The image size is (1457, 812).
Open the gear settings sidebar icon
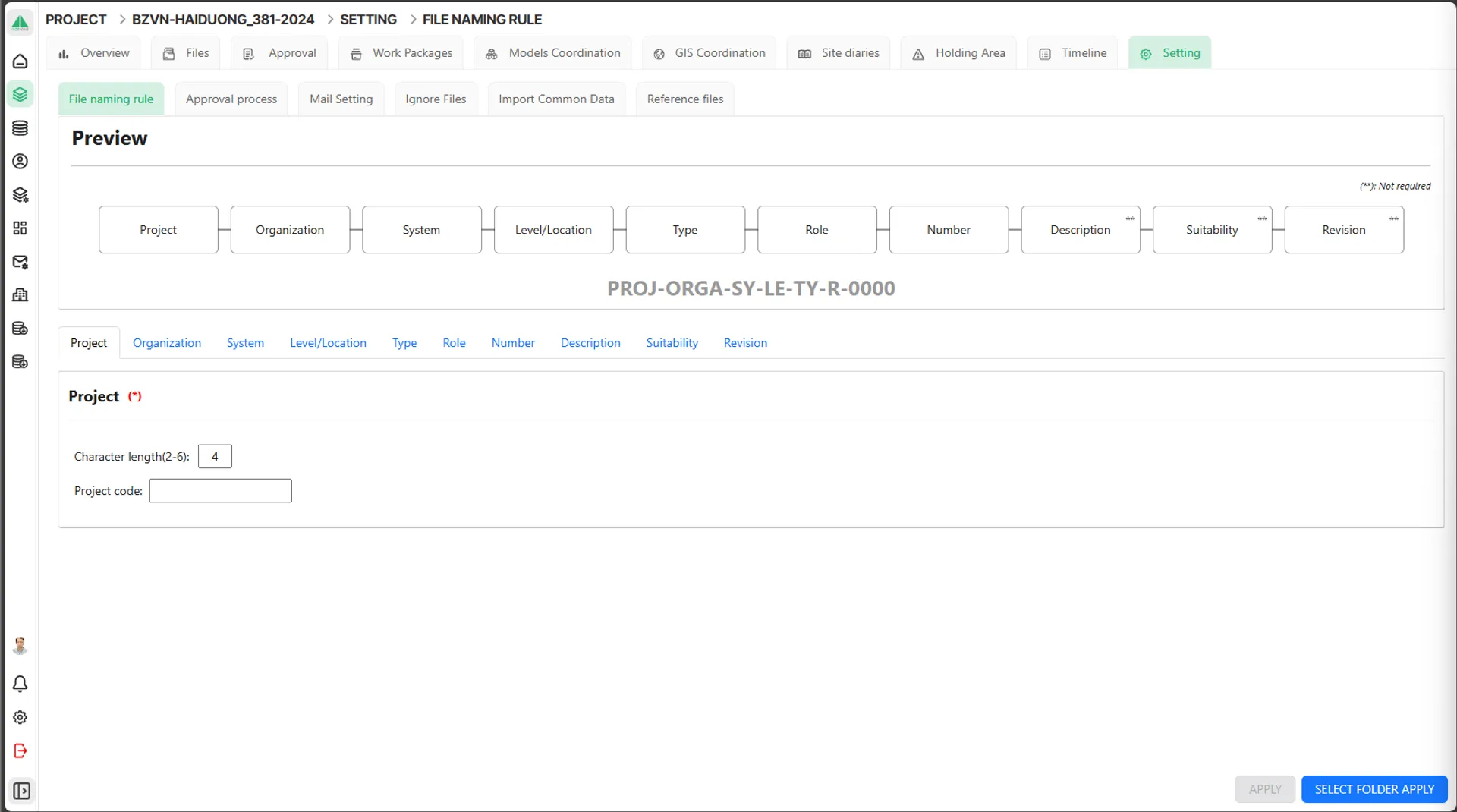pyautogui.click(x=20, y=717)
